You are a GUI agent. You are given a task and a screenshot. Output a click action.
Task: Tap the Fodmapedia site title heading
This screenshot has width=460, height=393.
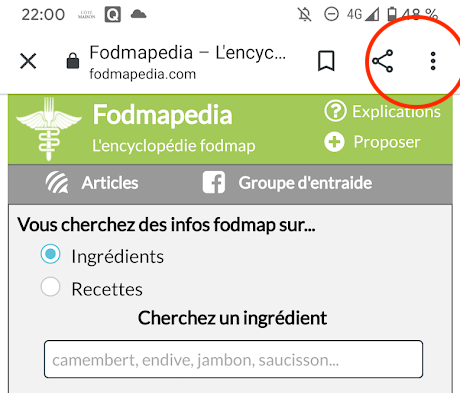162,115
